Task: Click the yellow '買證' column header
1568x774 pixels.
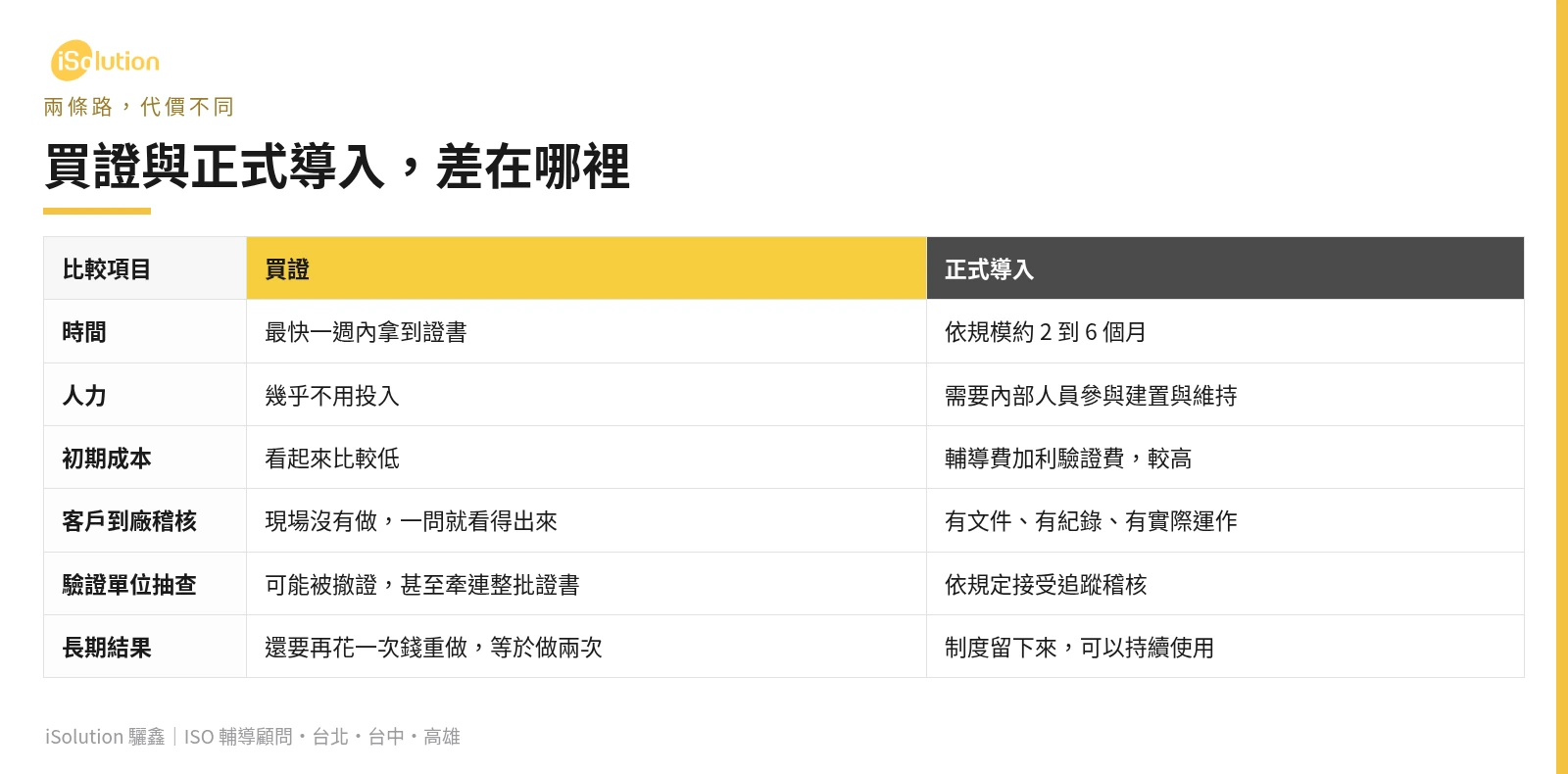Action: pos(586,268)
